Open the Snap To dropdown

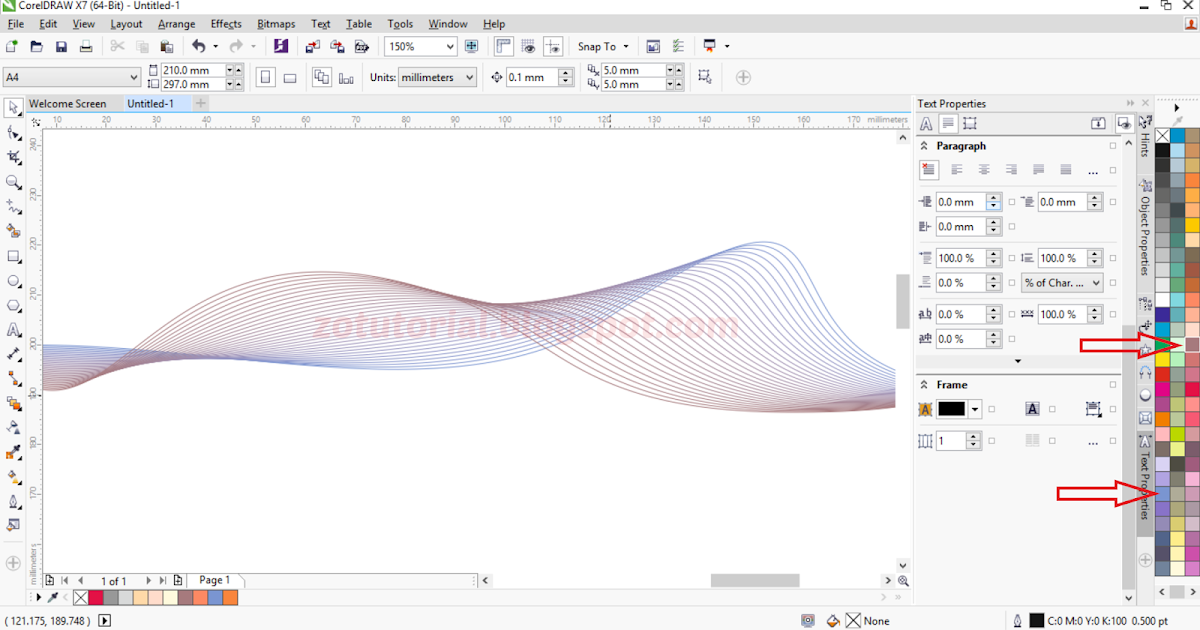click(601, 46)
